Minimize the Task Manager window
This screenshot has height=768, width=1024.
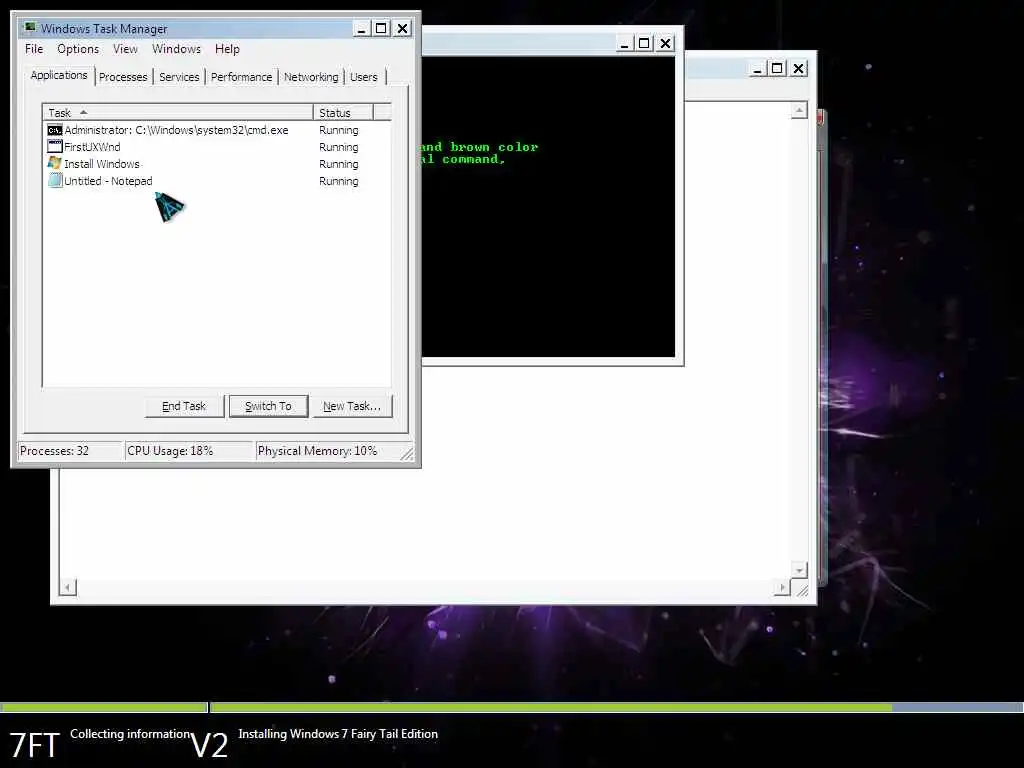(x=361, y=28)
